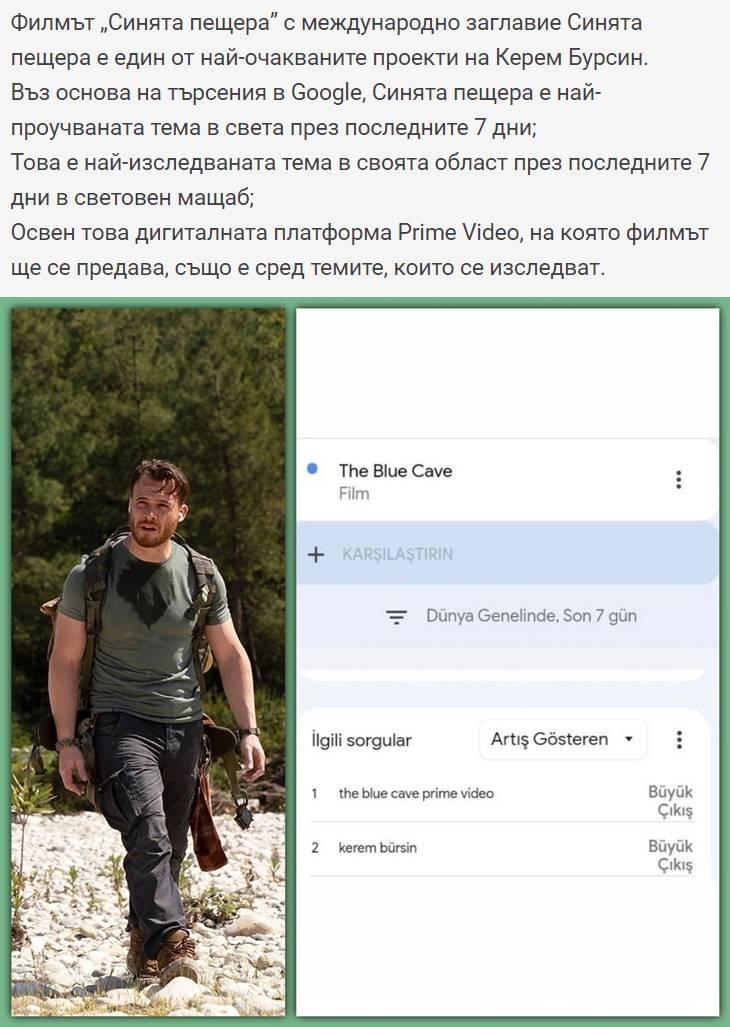This screenshot has height=1027, width=730.
Task: Click Prime Video in the Bulgarian paragraph
Action: coord(458,232)
